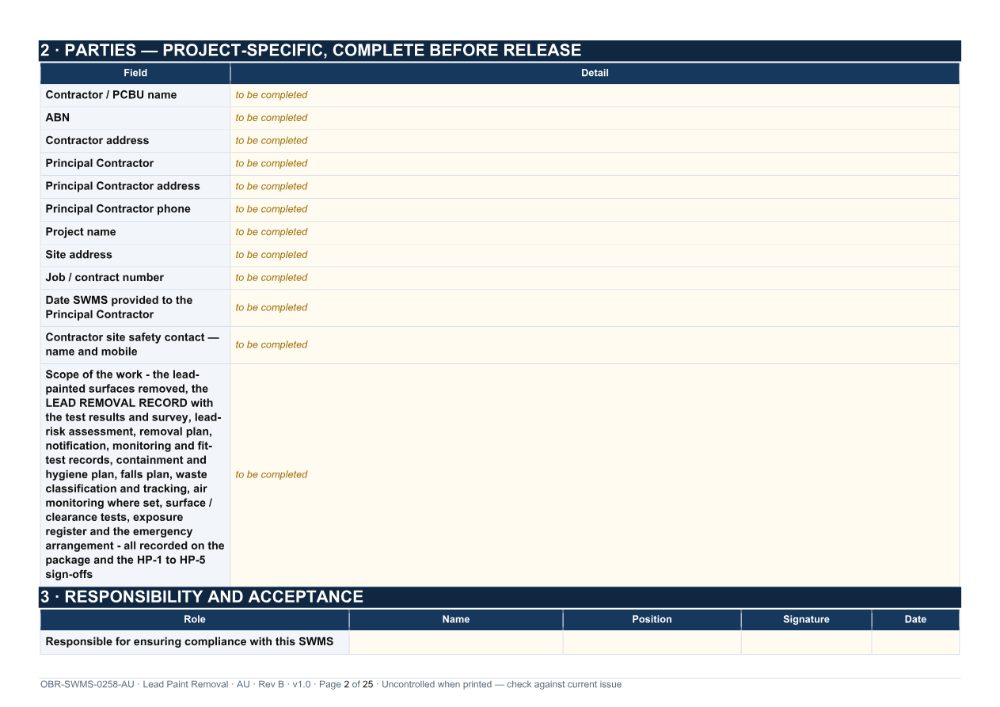Click the Principal Contractor phone detail cell
The height and width of the screenshot is (707, 1000).
tap(594, 210)
